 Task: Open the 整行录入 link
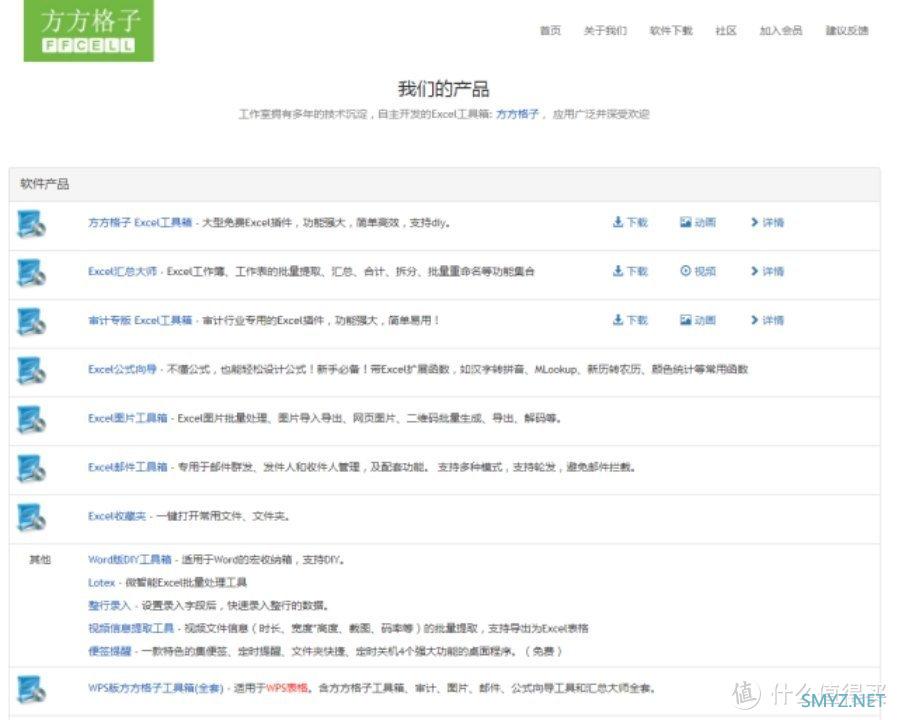[x=109, y=605]
